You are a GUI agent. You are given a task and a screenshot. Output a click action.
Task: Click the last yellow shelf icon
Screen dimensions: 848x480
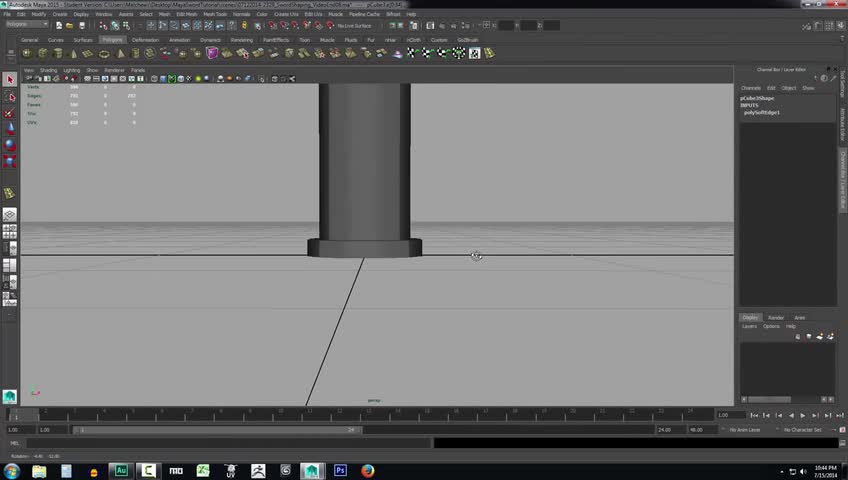point(489,53)
